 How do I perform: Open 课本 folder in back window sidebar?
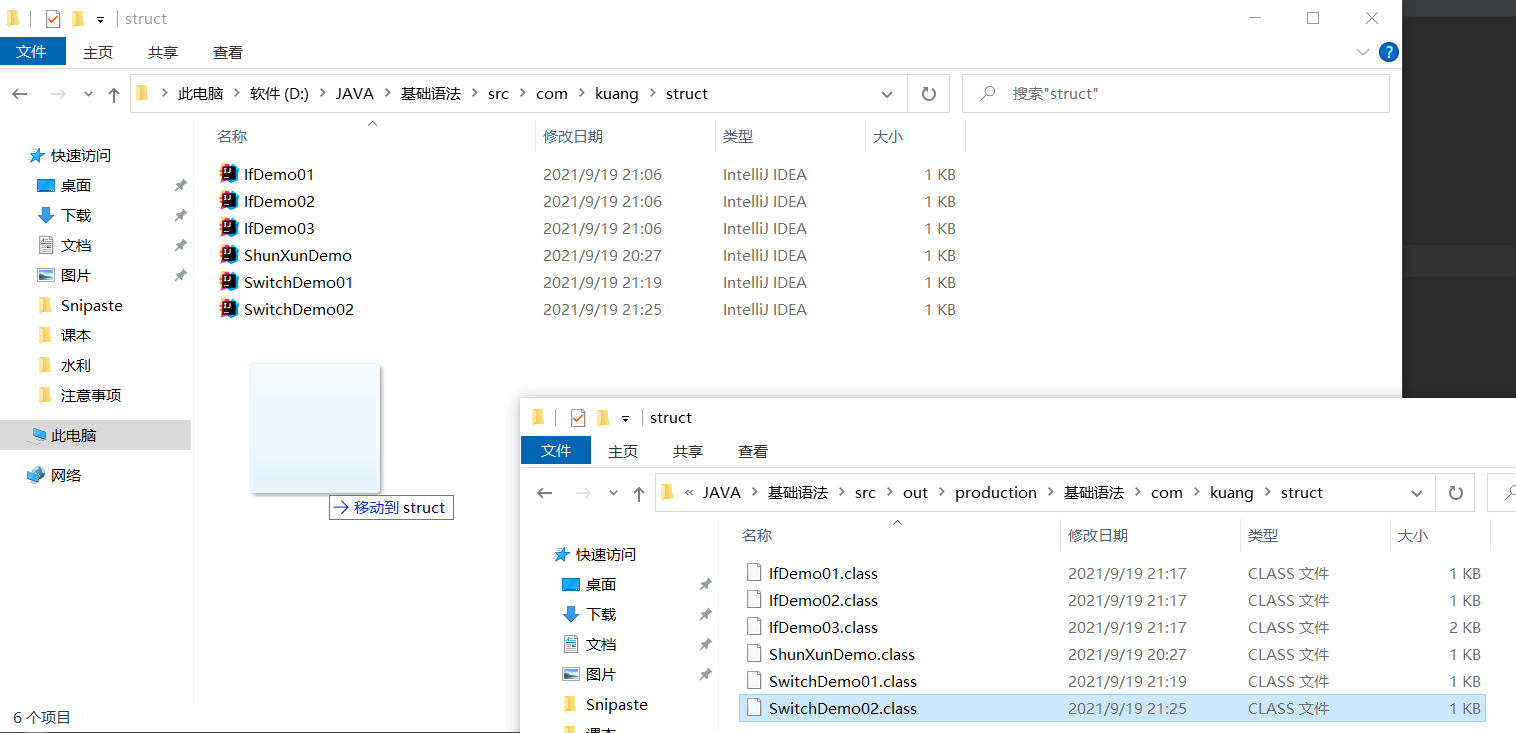[65, 336]
